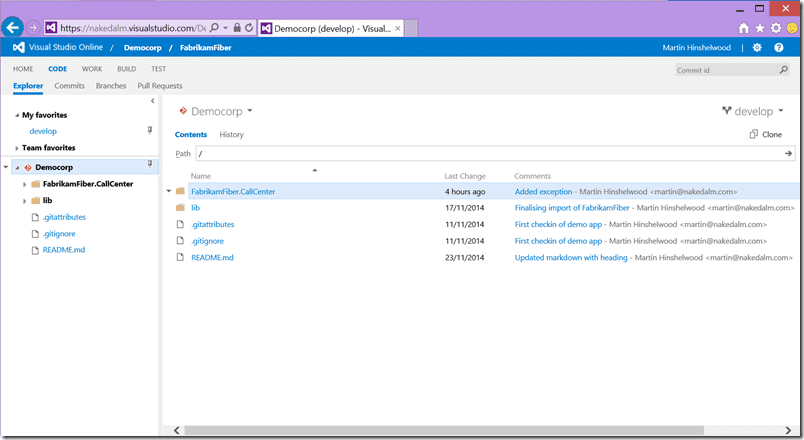Screen dimensions: 804x440
Task: Select the Contents tab
Action: tap(191, 134)
